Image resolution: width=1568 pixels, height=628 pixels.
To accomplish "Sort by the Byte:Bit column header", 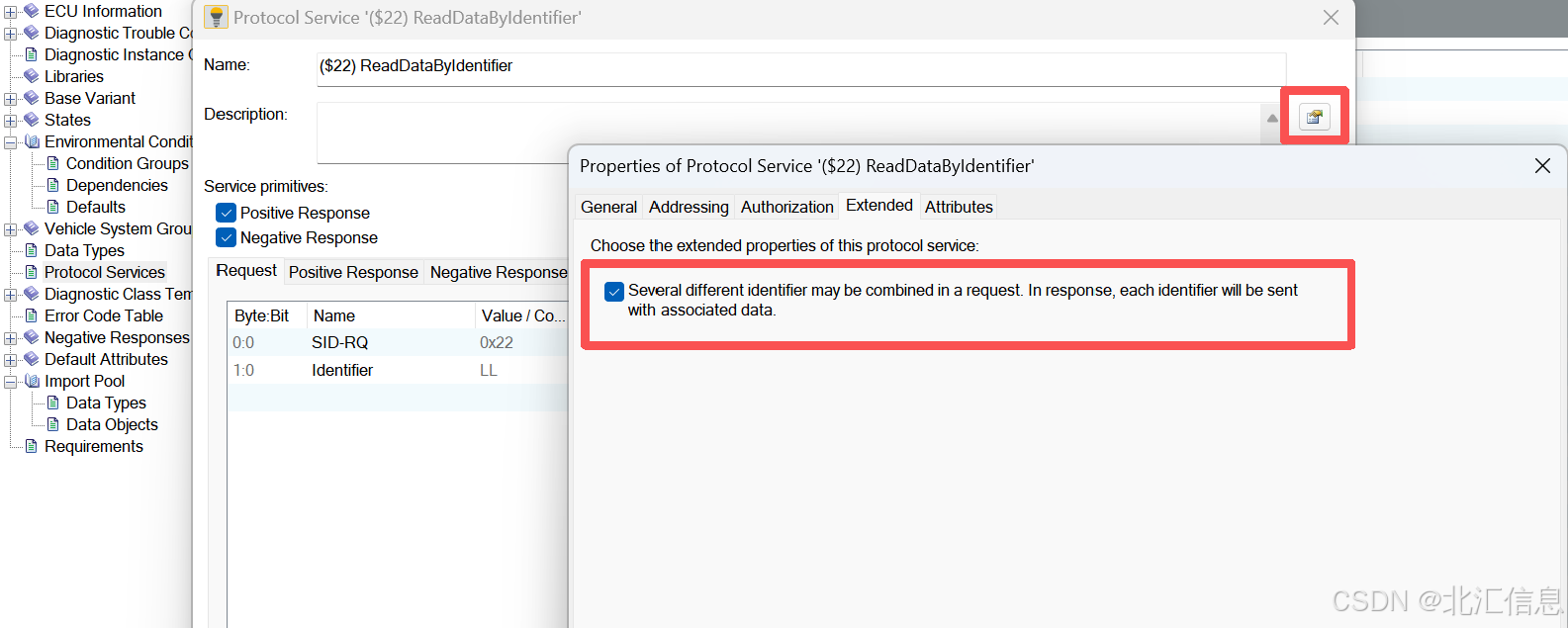I will [x=266, y=315].
